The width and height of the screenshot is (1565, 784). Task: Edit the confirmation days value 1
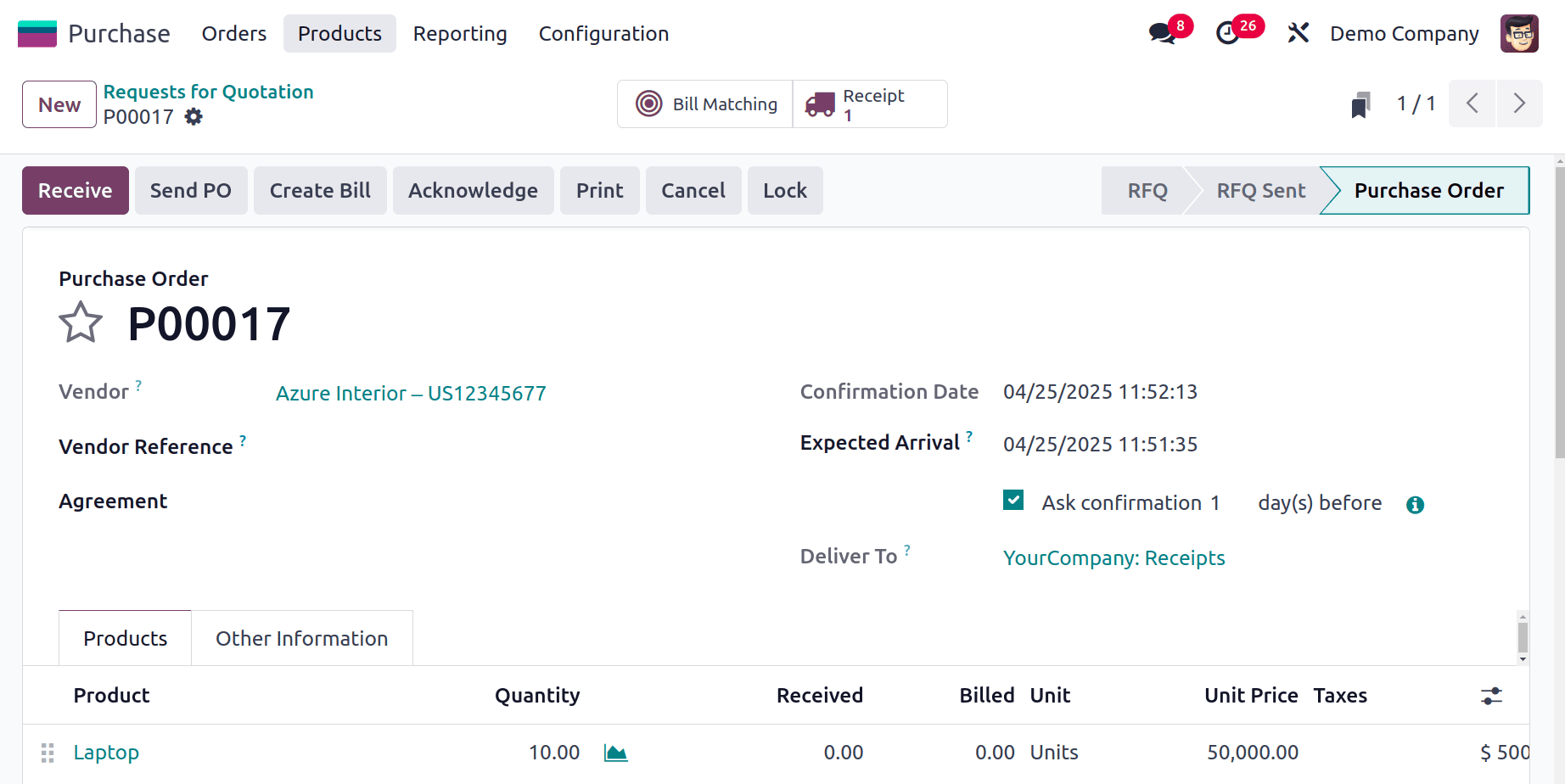pos(1216,503)
